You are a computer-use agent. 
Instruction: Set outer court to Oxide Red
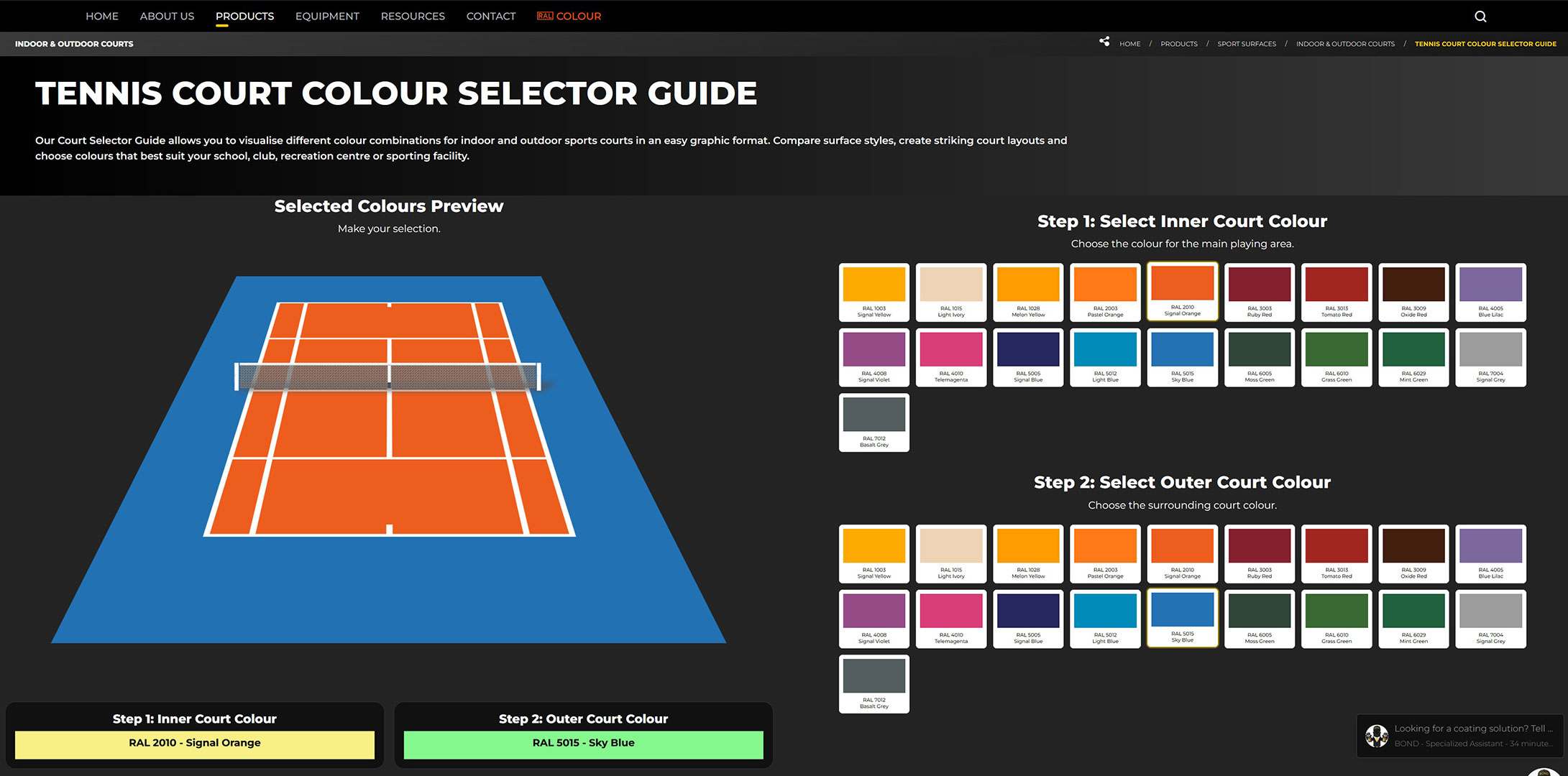pyautogui.click(x=1413, y=554)
